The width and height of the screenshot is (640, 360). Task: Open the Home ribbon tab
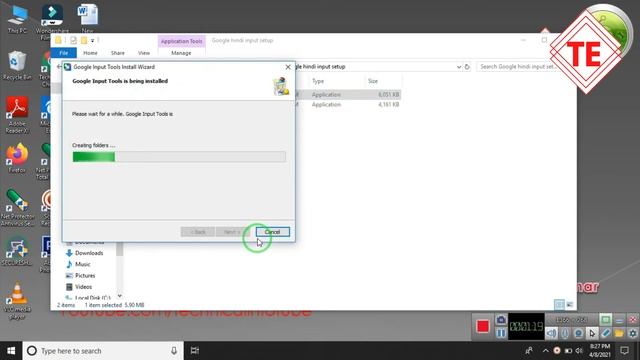[x=90, y=53]
